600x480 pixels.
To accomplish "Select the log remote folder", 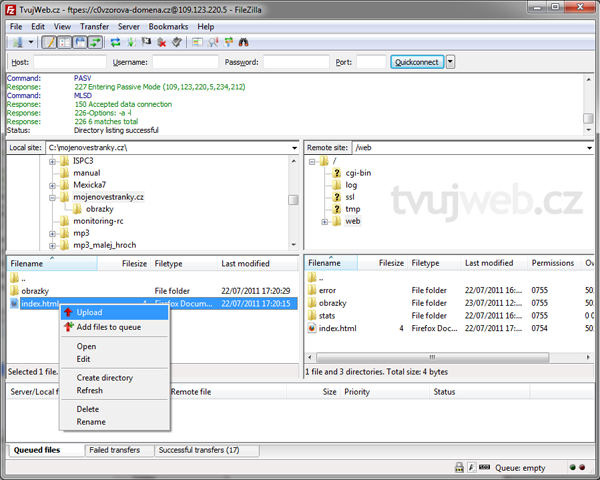I will click(351, 185).
